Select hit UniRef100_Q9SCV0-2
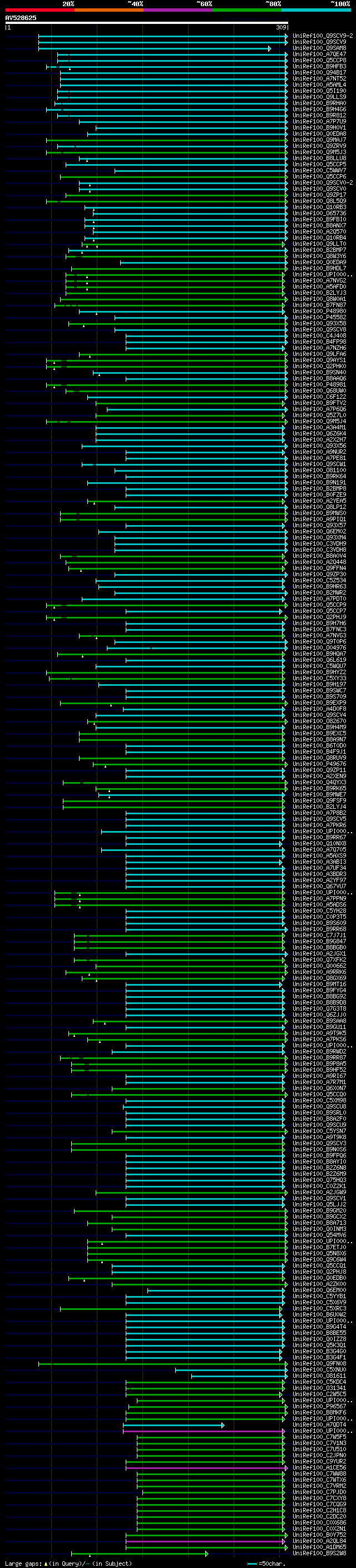The height and width of the screenshot is (1568, 356). coord(323,182)
